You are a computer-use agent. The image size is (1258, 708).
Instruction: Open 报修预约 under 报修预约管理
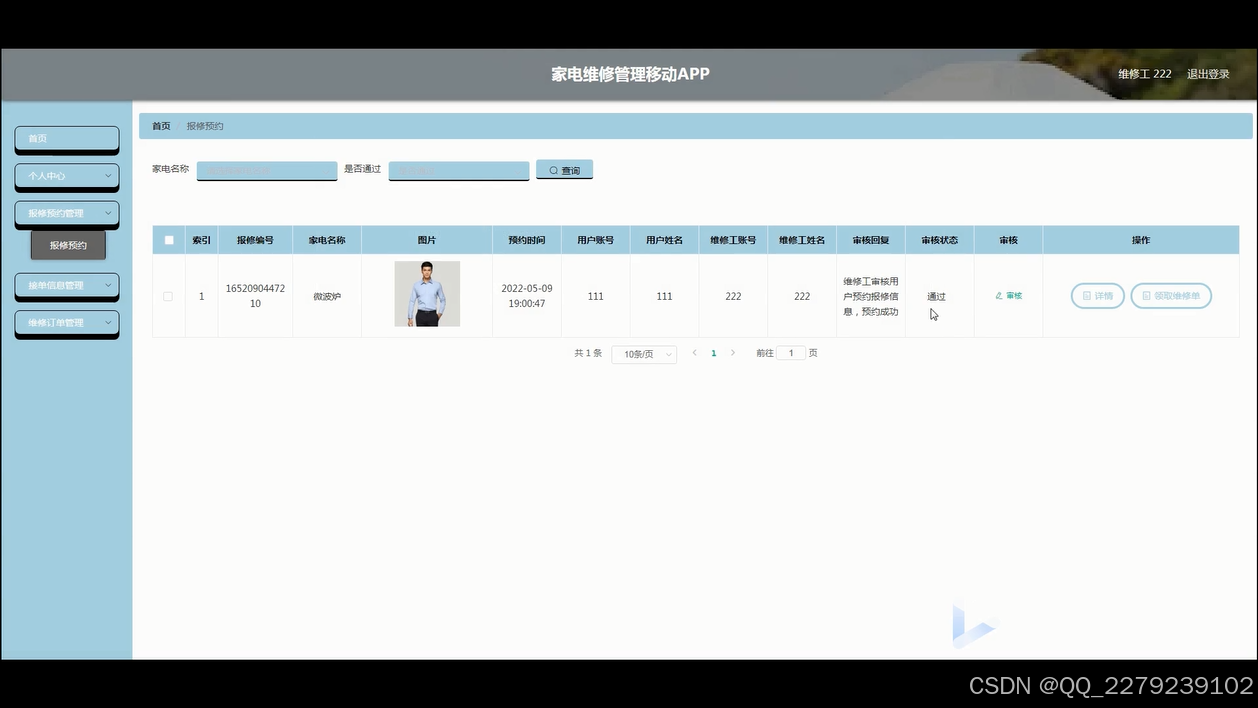click(x=68, y=244)
